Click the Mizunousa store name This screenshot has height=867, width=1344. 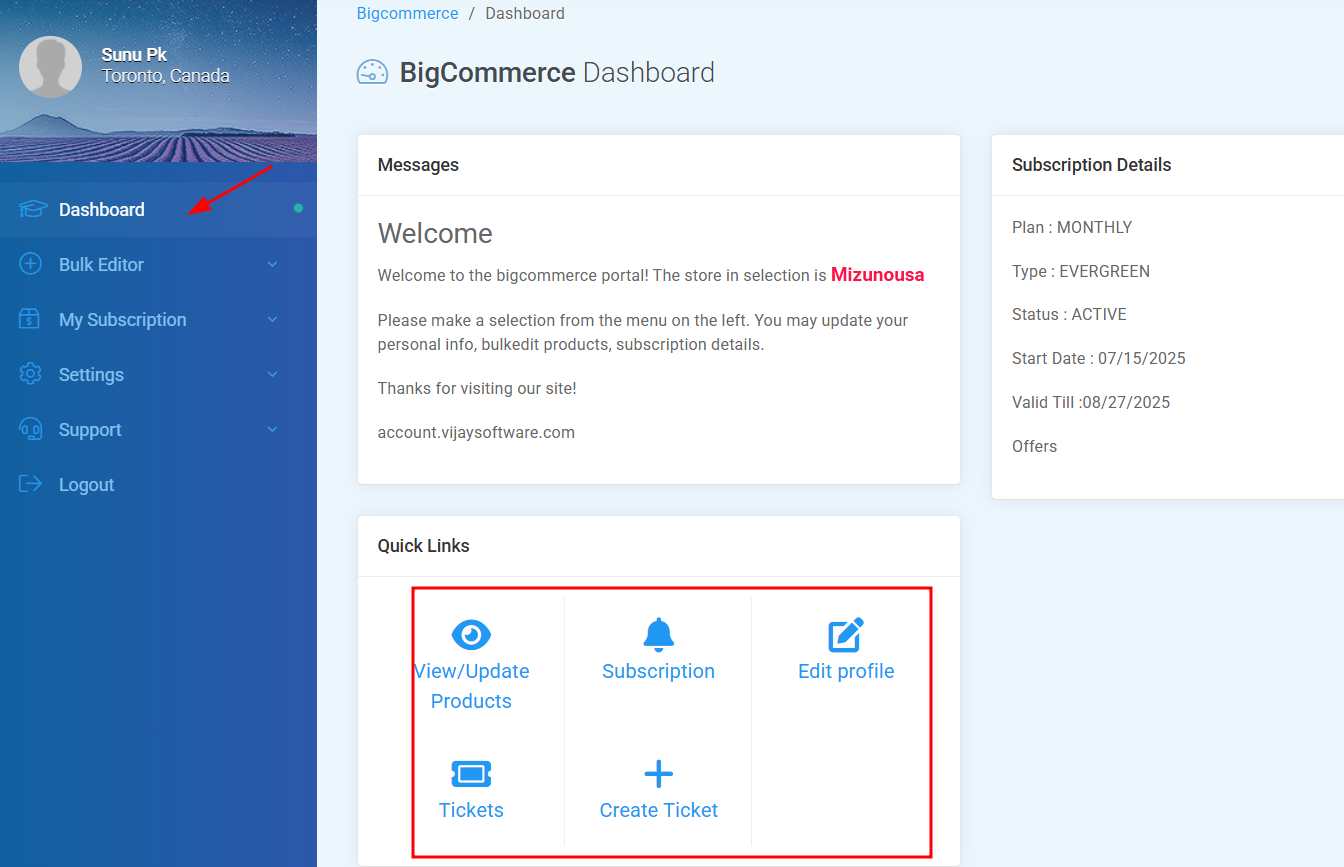(x=878, y=275)
